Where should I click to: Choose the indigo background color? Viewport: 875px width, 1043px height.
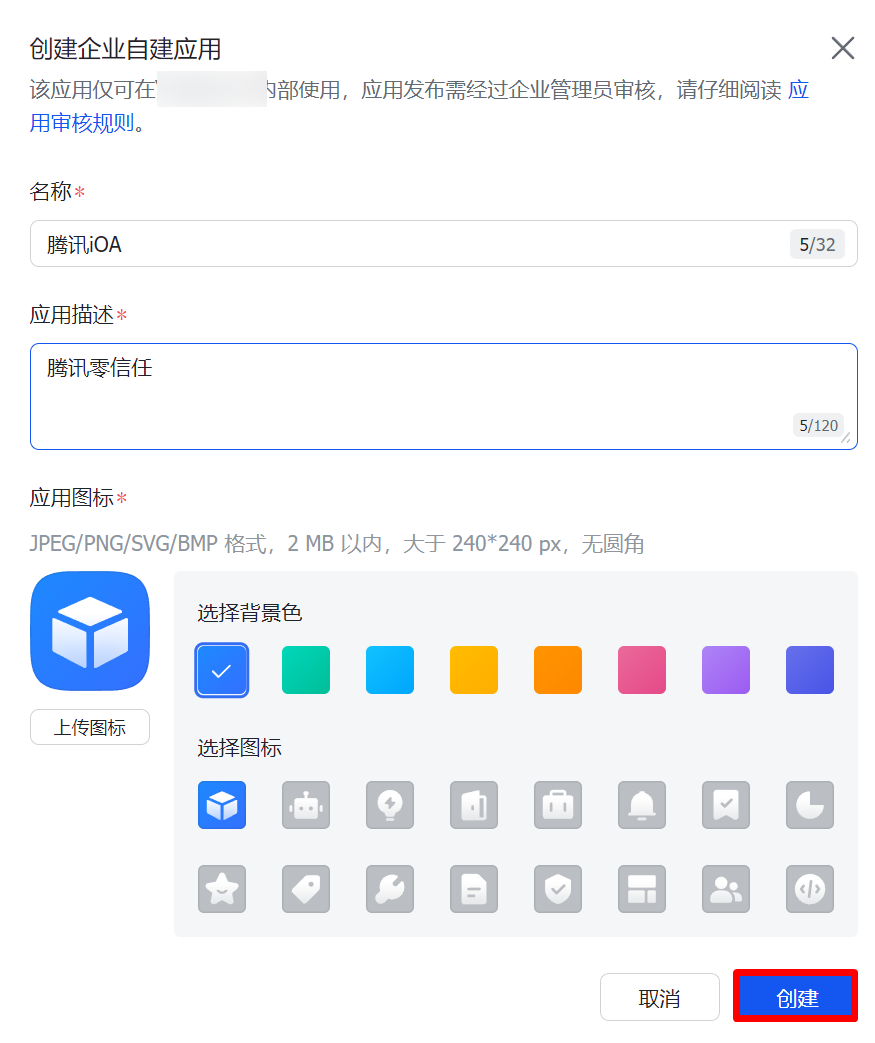point(810,670)
